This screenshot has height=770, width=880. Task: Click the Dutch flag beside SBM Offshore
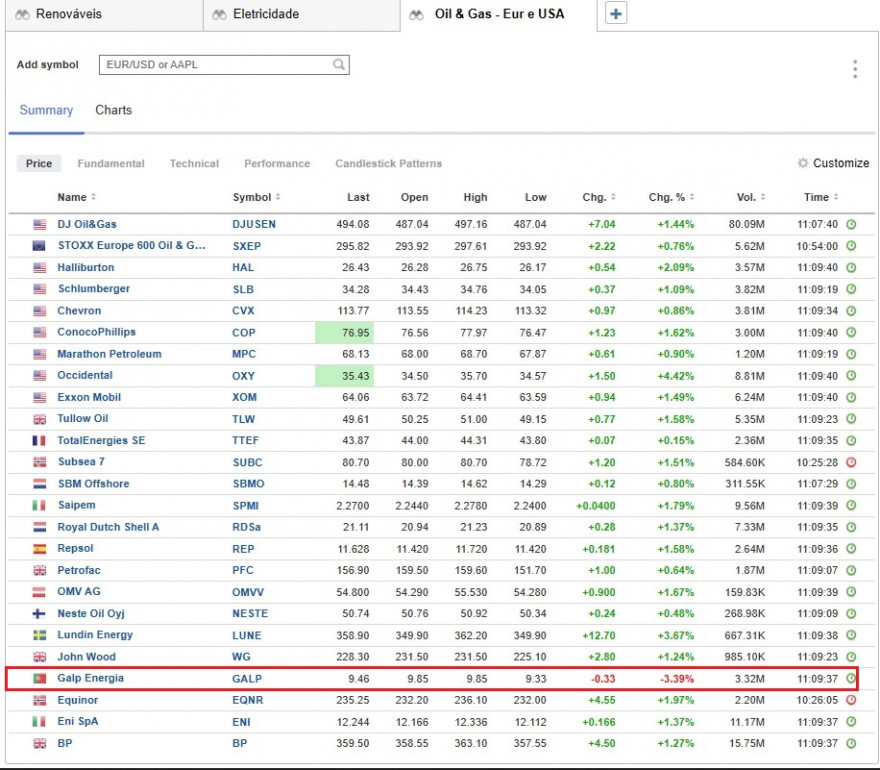coord(39,484)
